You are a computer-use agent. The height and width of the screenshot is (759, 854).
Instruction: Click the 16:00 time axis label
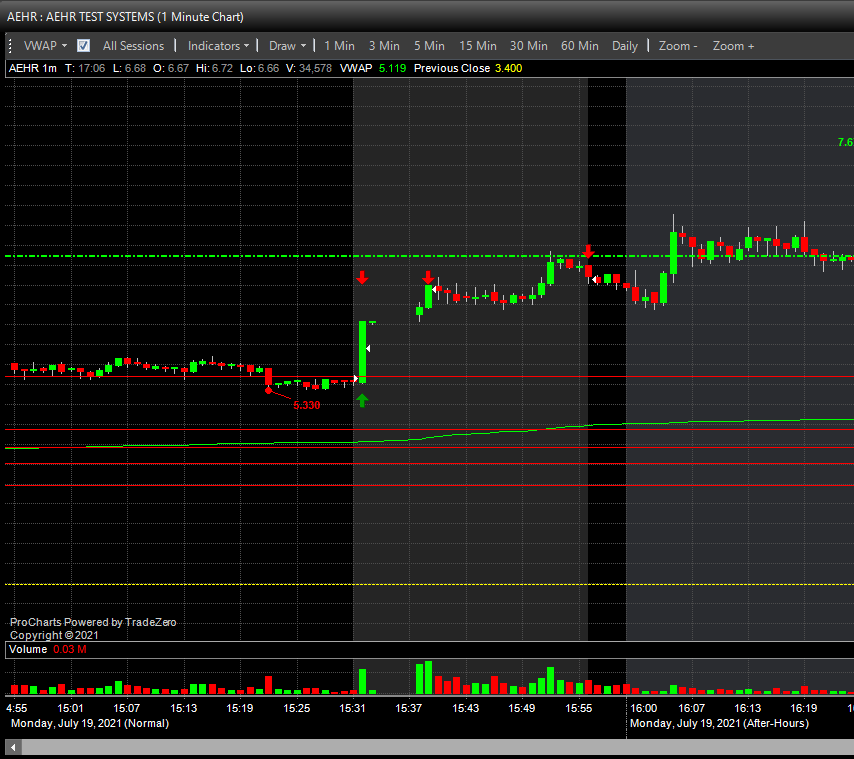[x=643, y=708]
